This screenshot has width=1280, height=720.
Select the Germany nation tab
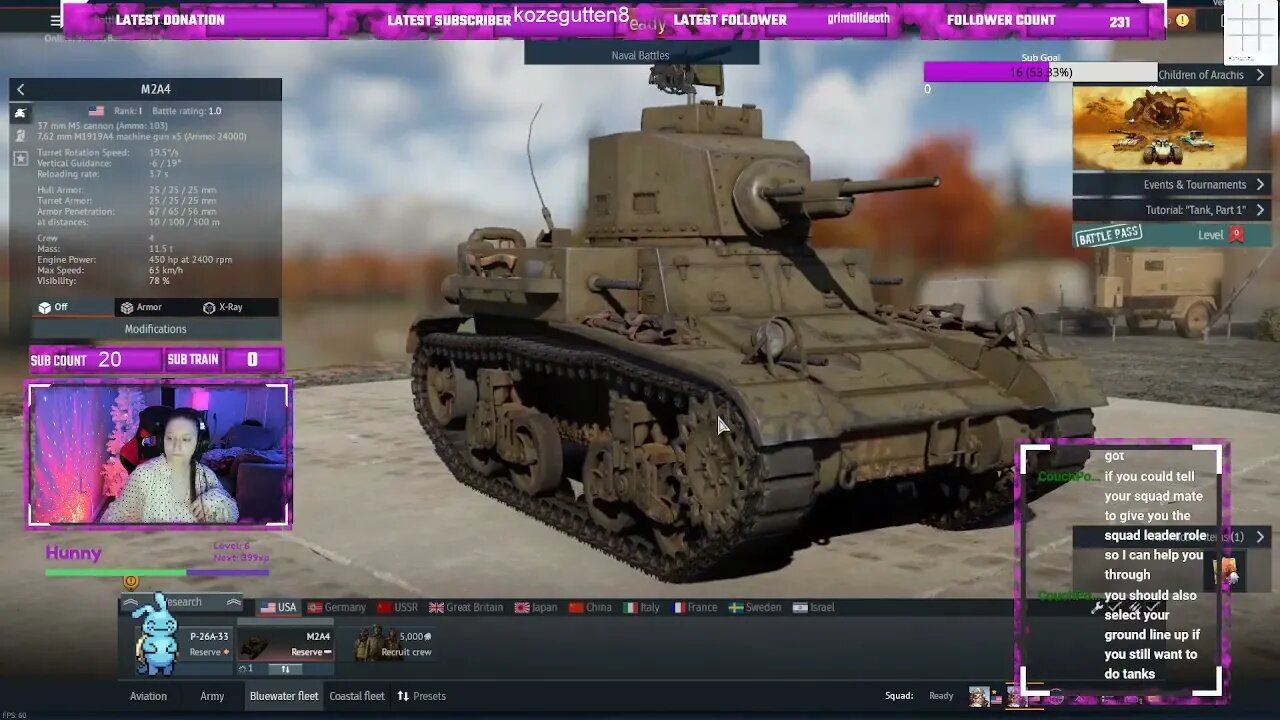click(337, 607)
